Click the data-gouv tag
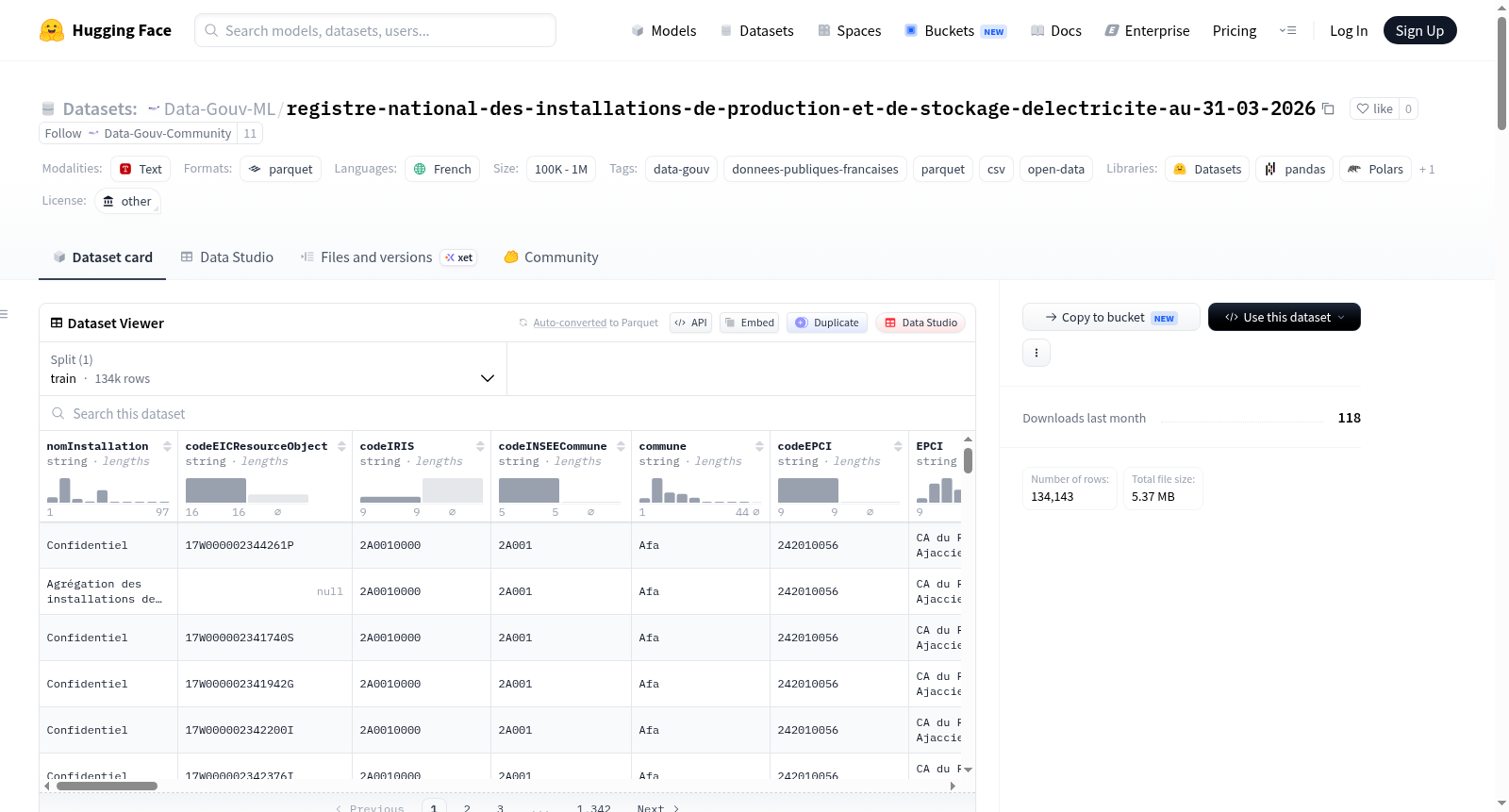1509x812 pixels. 681,169
